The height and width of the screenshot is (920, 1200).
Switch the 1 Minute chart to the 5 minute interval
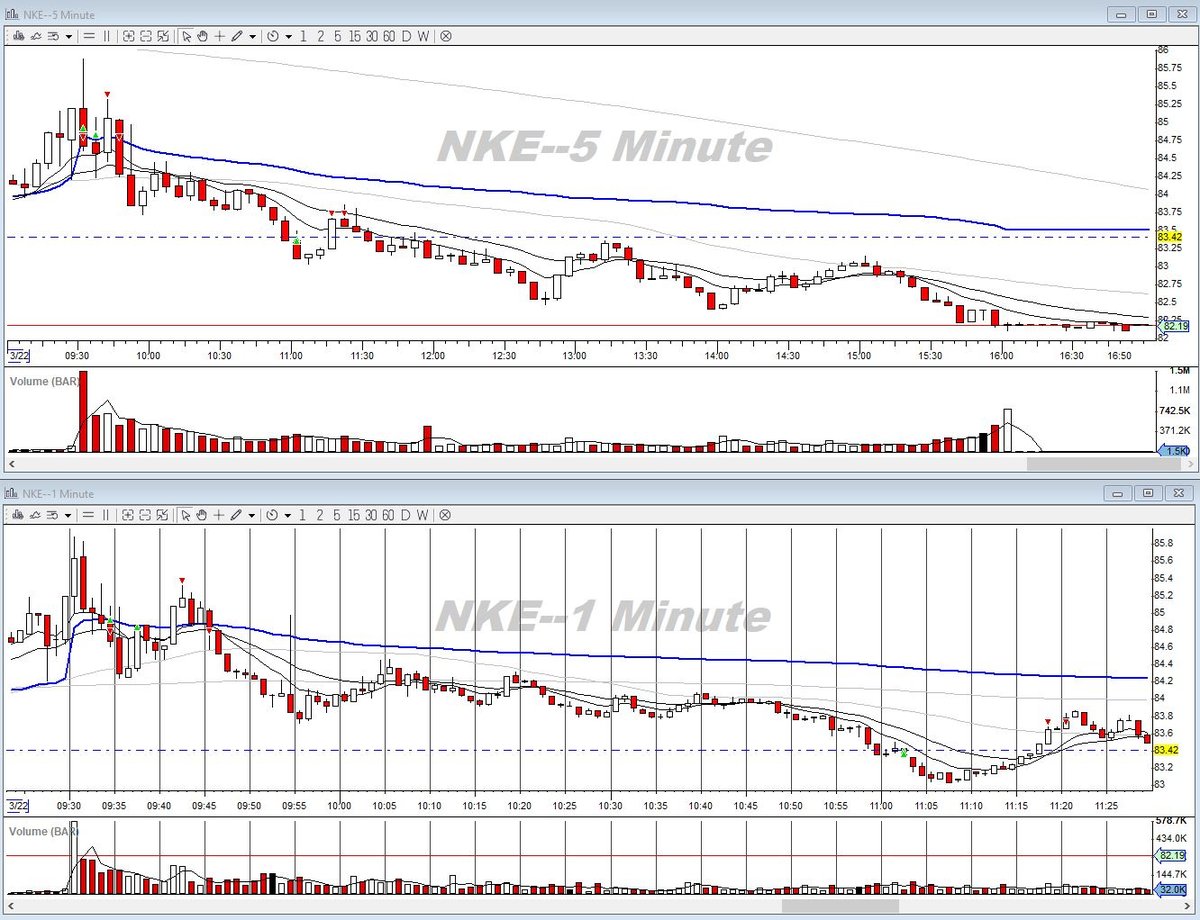(337, 514)
